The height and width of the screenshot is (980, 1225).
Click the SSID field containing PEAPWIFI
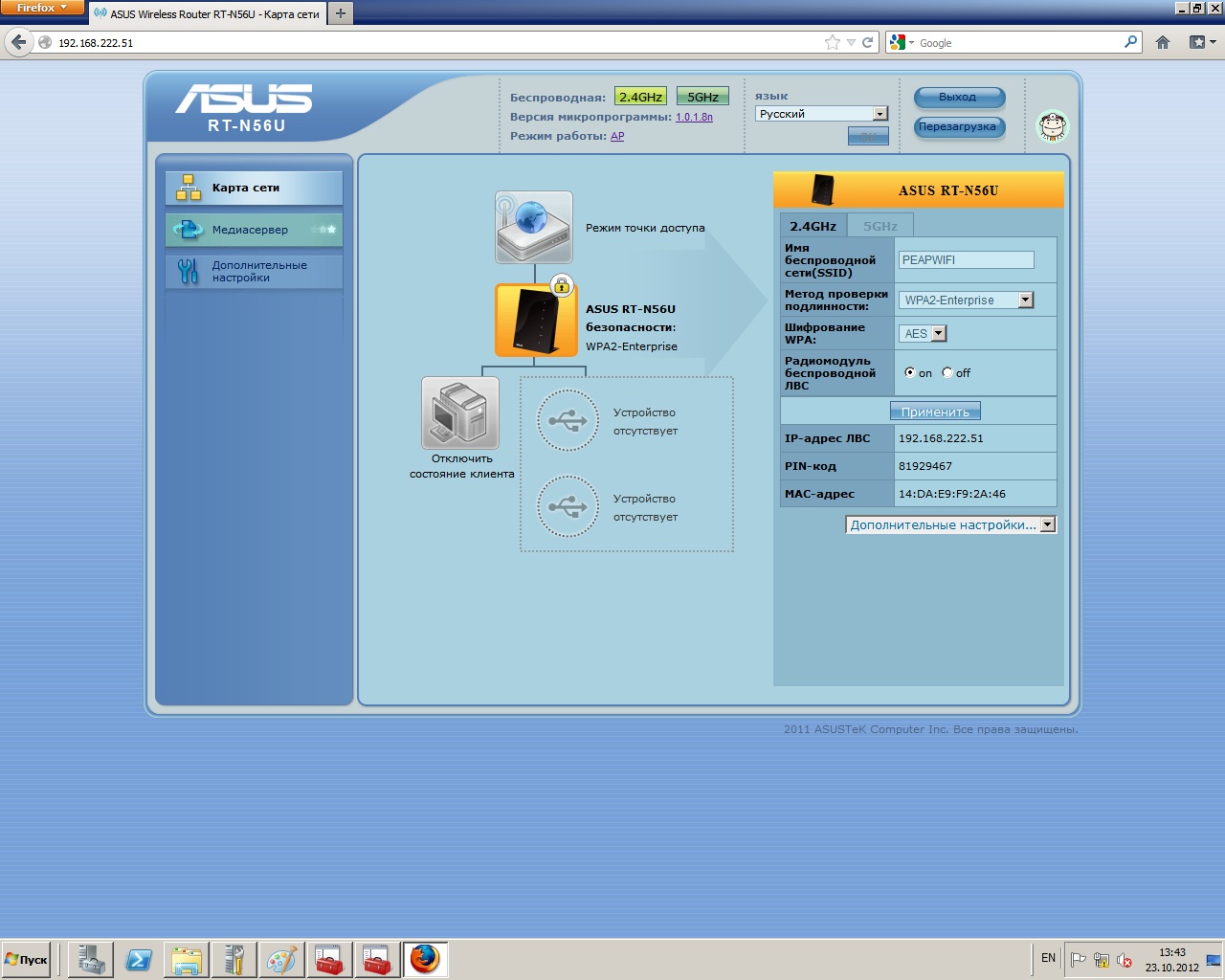pos(967,259)
